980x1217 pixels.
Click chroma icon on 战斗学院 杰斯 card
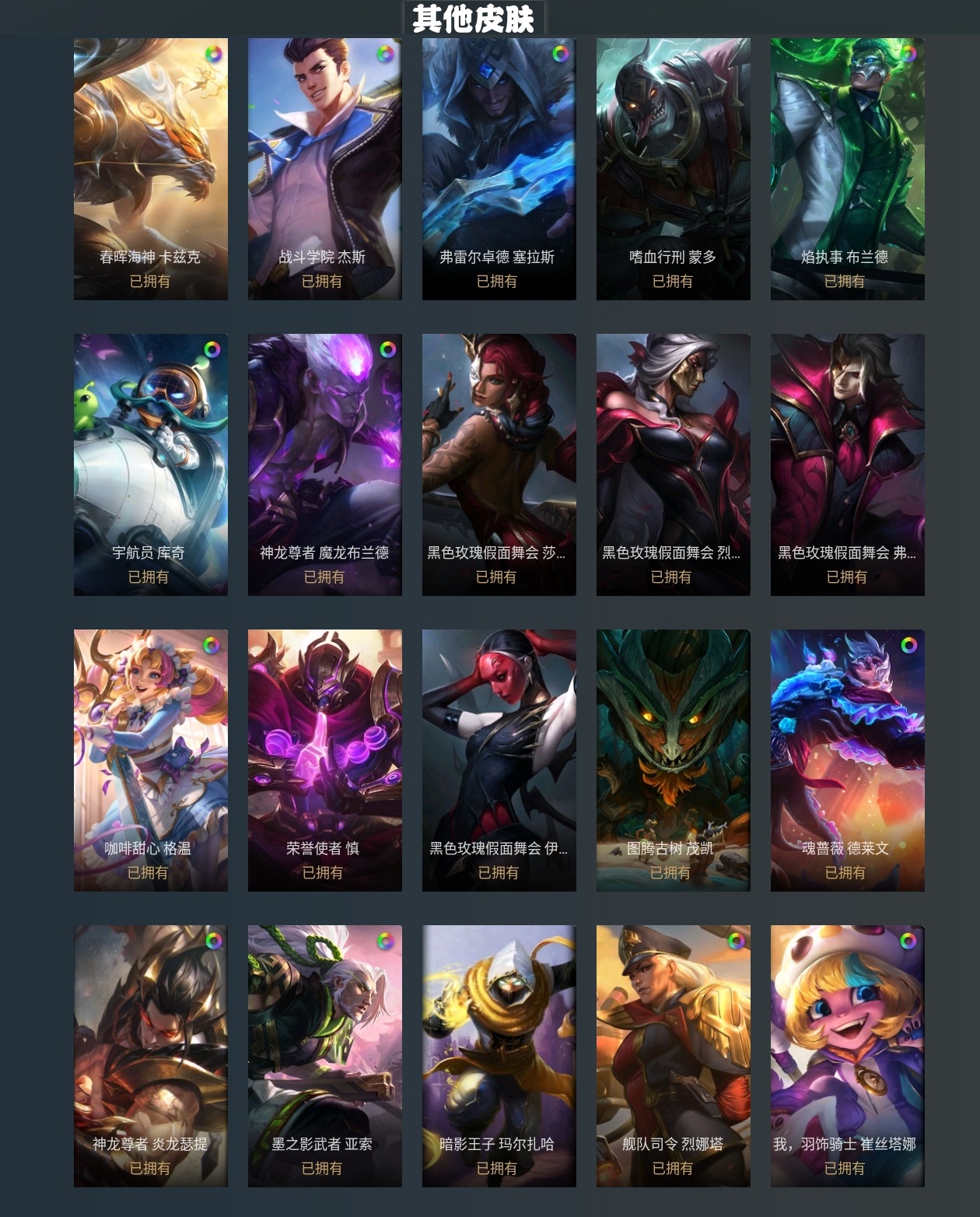[384, 54]
